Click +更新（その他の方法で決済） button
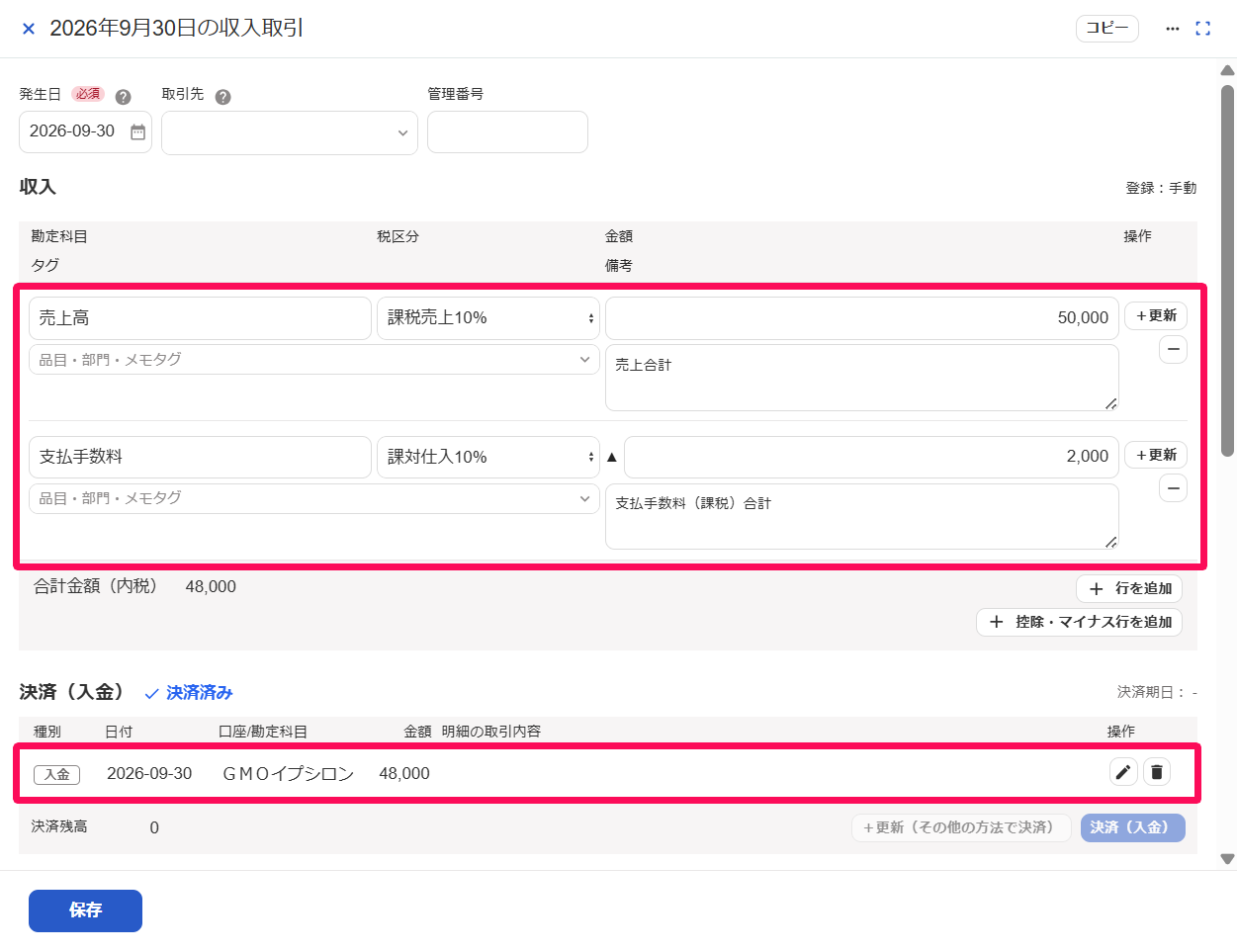 (x=961, y=827)
